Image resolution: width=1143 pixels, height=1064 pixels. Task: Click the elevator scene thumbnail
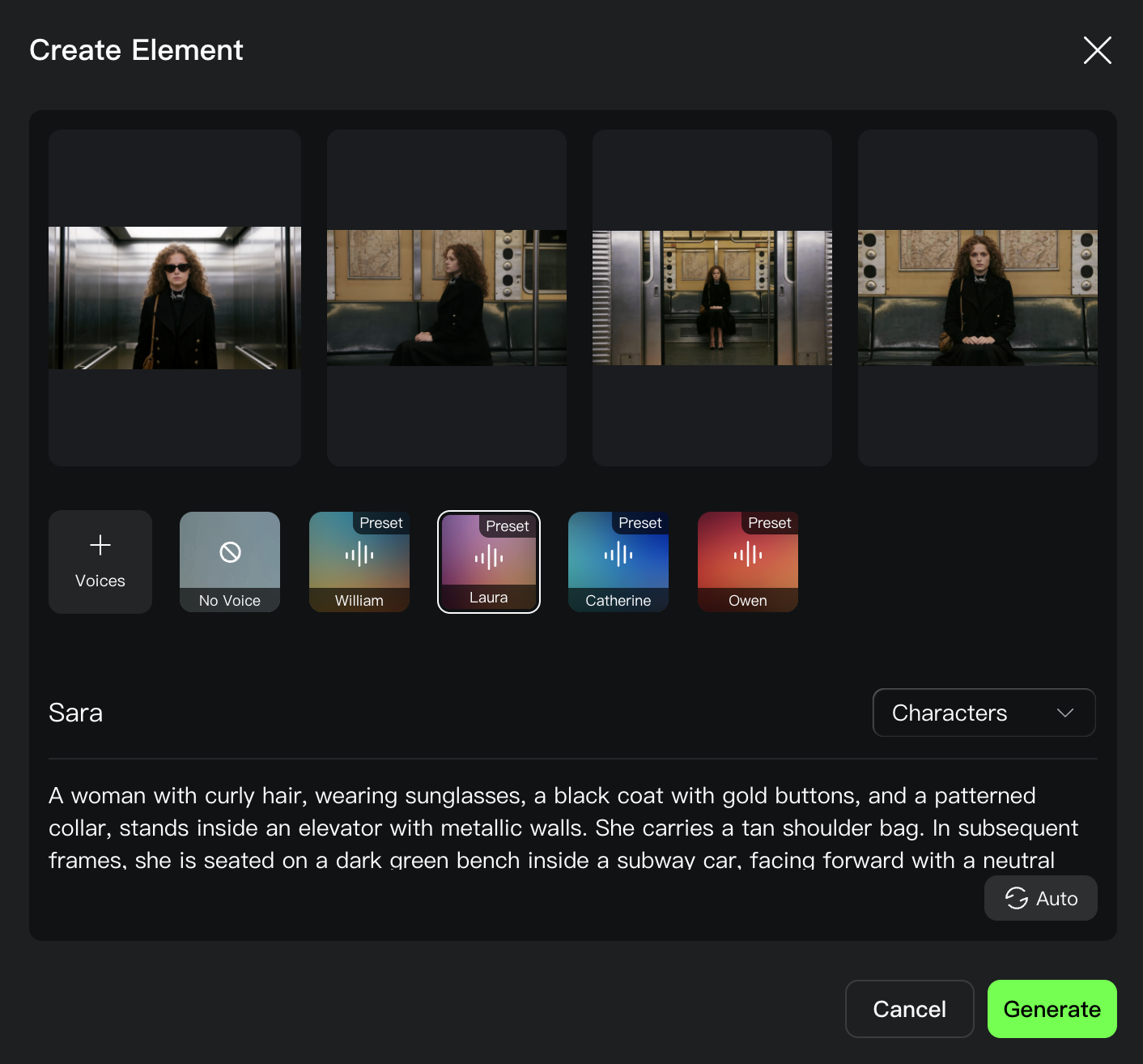174,297
